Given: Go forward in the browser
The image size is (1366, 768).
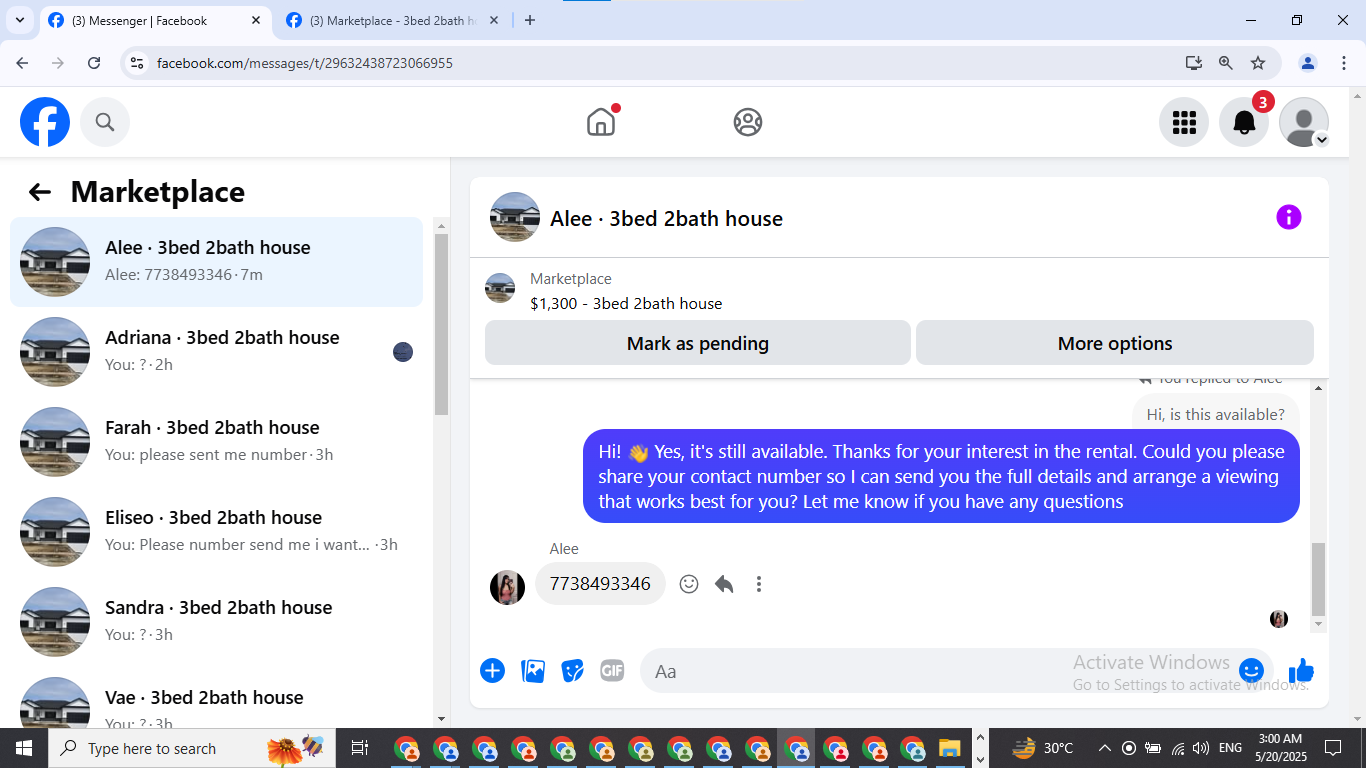Looking at the screenshot, I should point(58,63).
